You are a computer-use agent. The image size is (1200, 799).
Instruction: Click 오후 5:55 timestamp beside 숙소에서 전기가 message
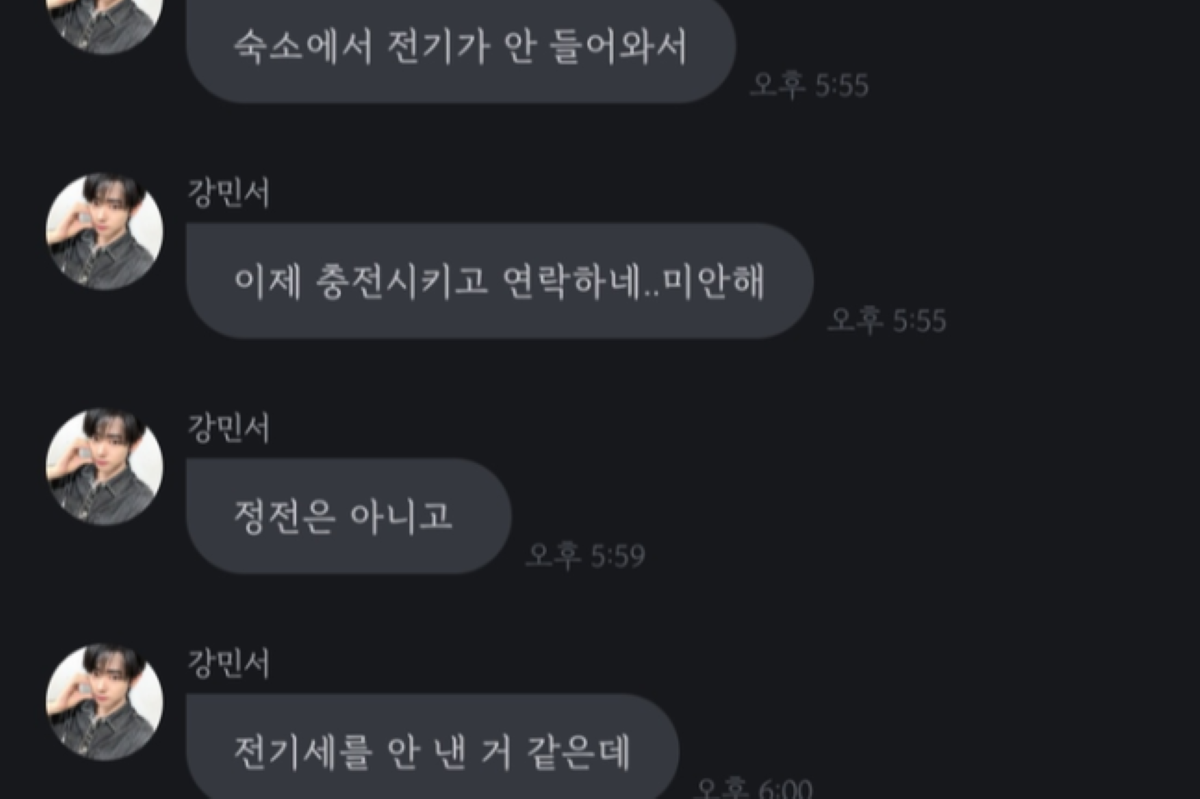[810, 85]
